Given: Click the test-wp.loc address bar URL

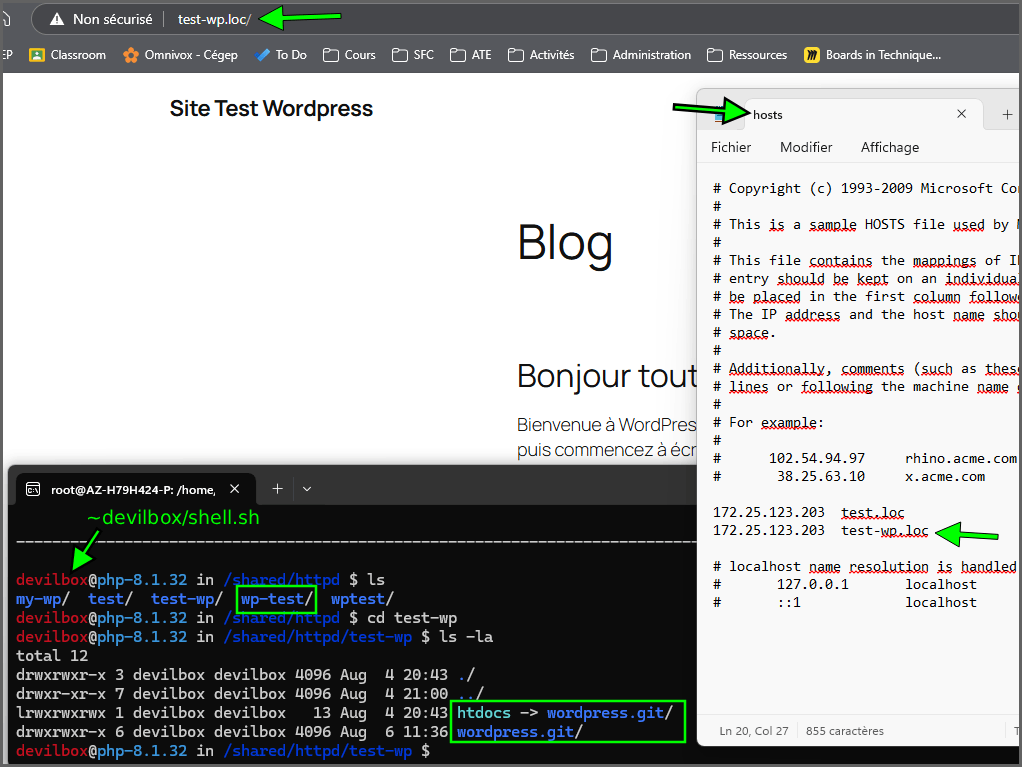Looking at the screenshot, I should 214,20.
